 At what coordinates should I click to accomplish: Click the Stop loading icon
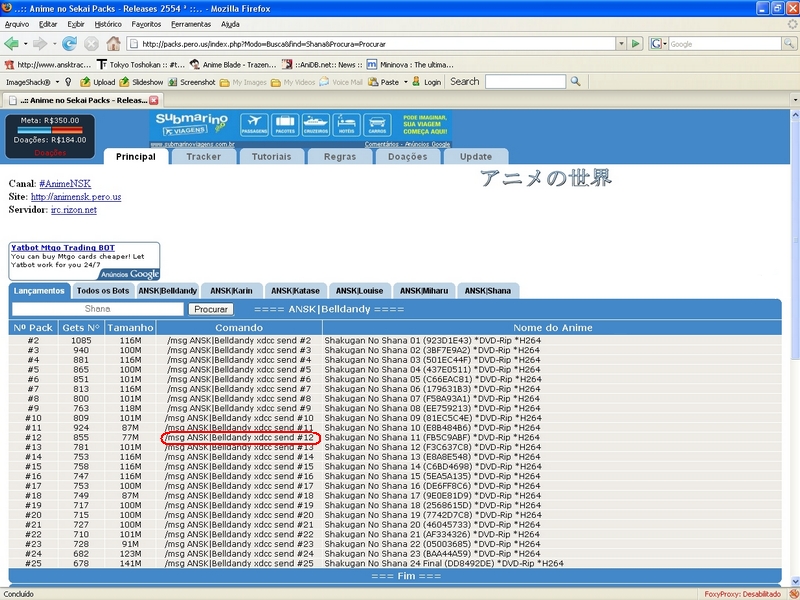91,44
